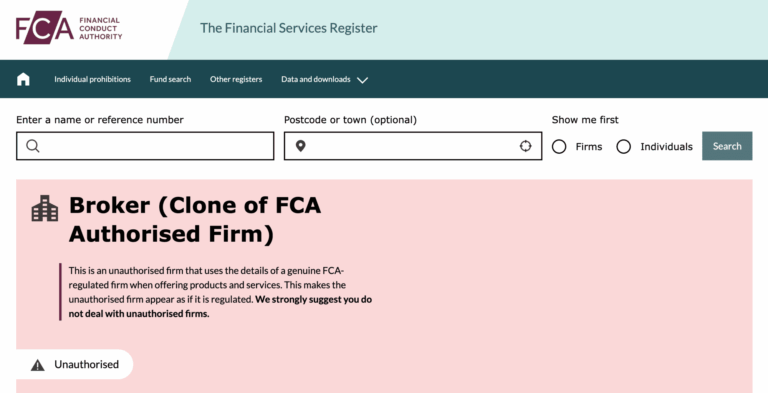Click The Financial Services Register title
The height and width of the screenshot is (393, 768).
(289, 28)
